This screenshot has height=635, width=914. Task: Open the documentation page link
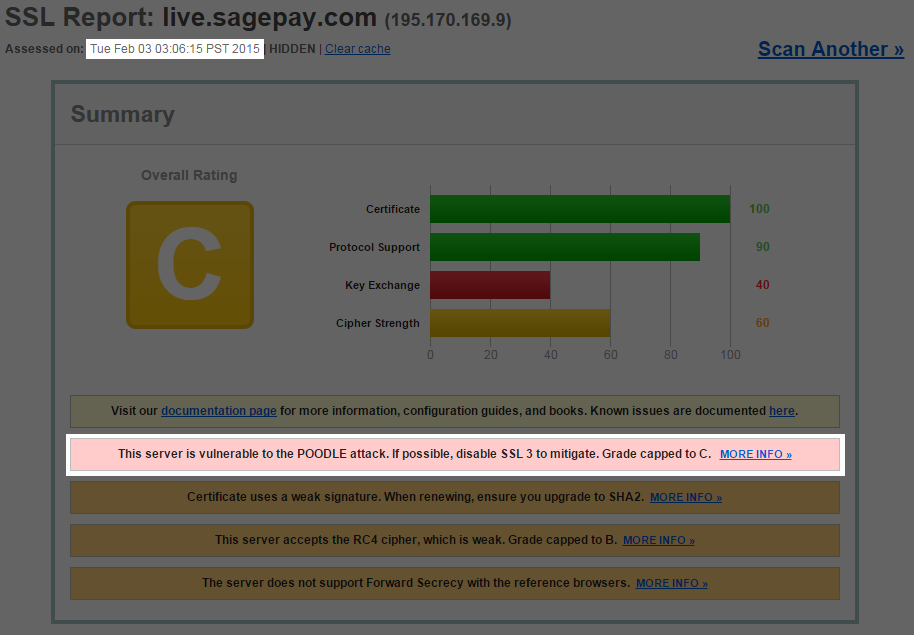[x=218, y=411]
